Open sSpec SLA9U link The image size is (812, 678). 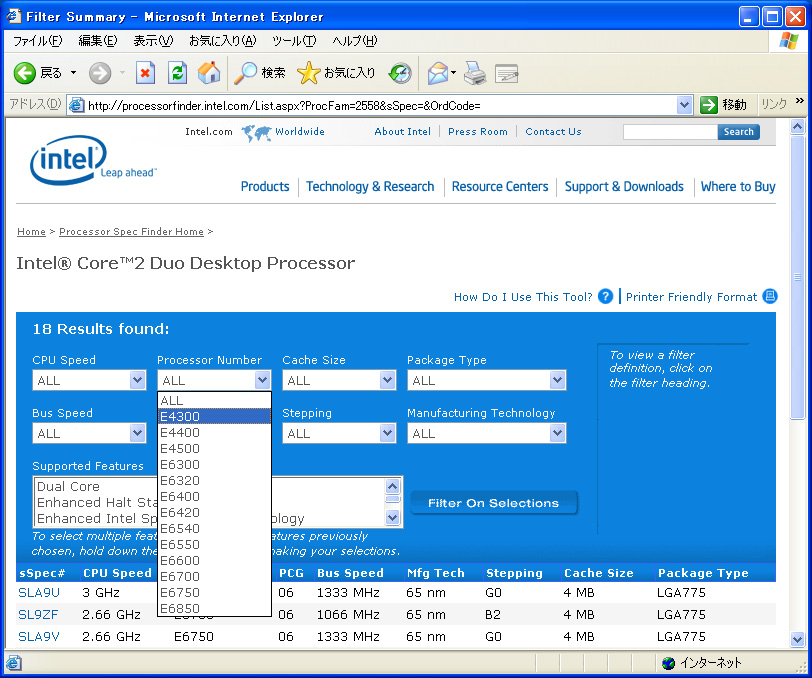click(x=39, y=593)
